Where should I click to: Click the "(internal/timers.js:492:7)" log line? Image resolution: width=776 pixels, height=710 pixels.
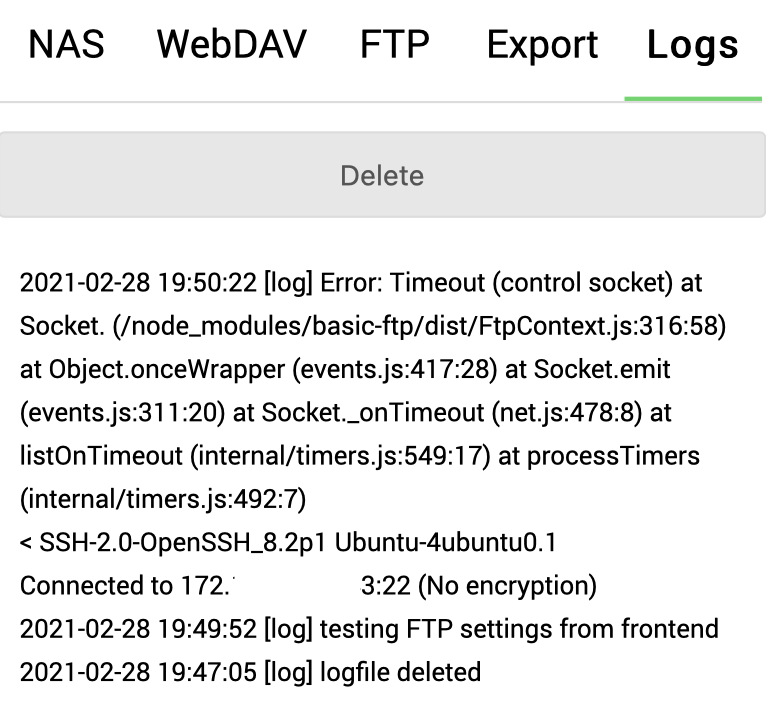point(163,499)
